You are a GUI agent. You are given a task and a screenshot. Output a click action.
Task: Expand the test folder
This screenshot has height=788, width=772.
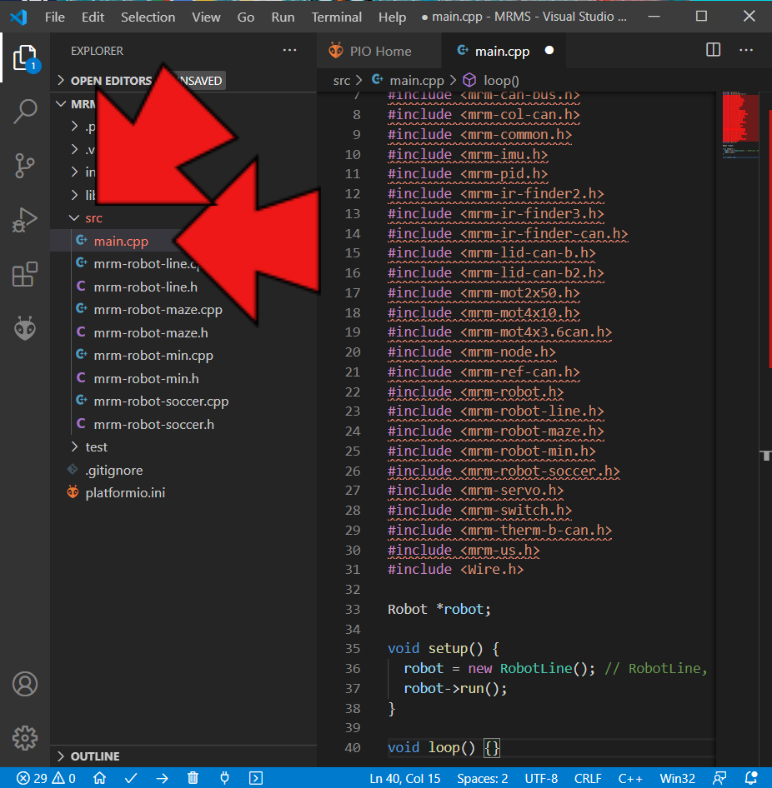click(x=96, y=447)
